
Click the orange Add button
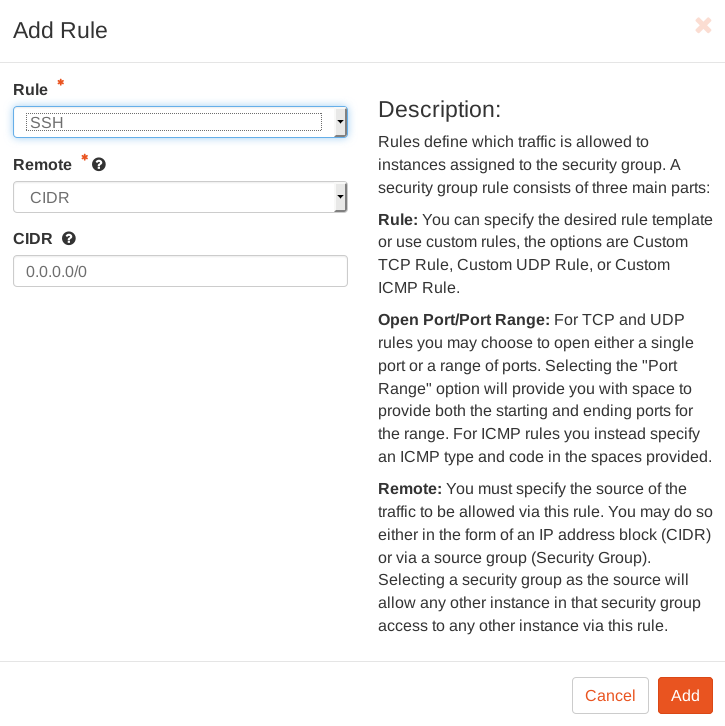685,695
